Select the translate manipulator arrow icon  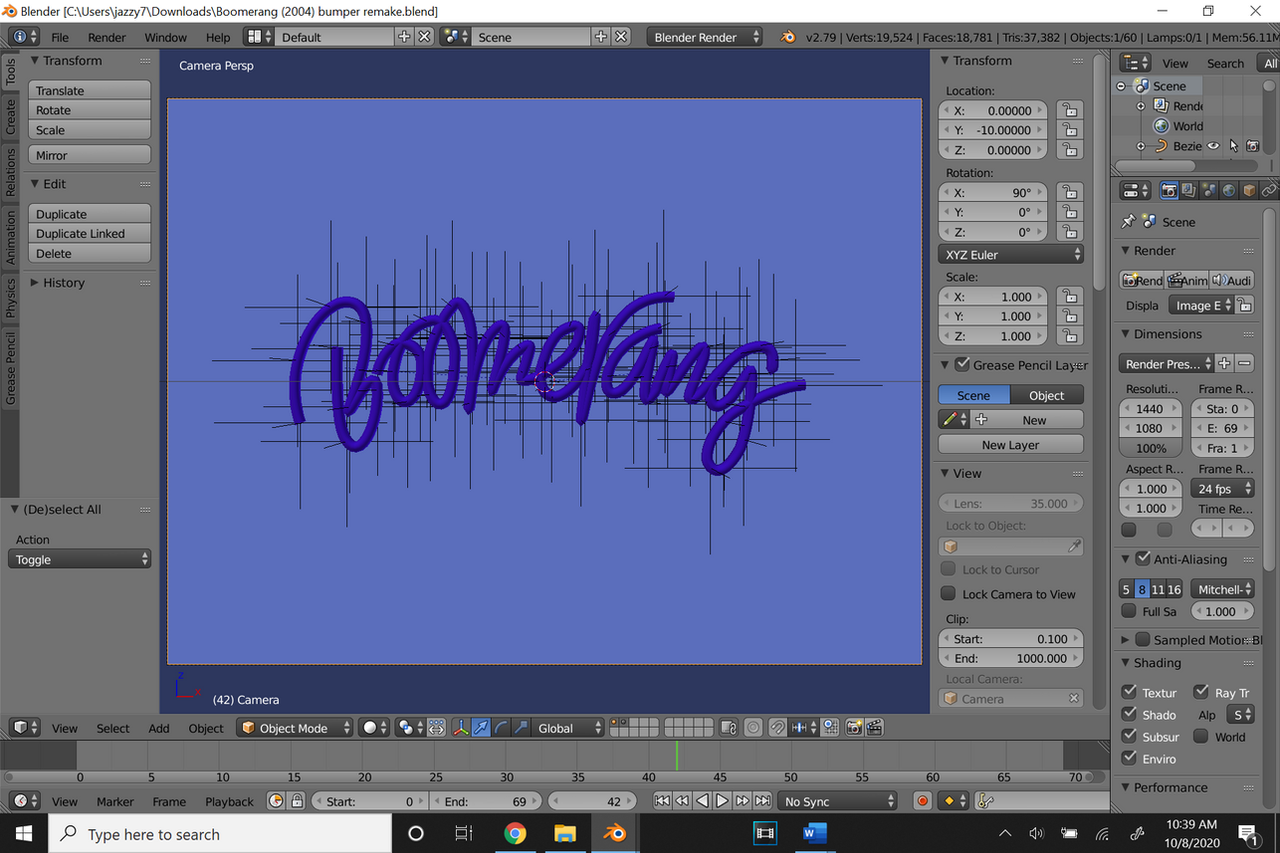click(x=482, y=728)
